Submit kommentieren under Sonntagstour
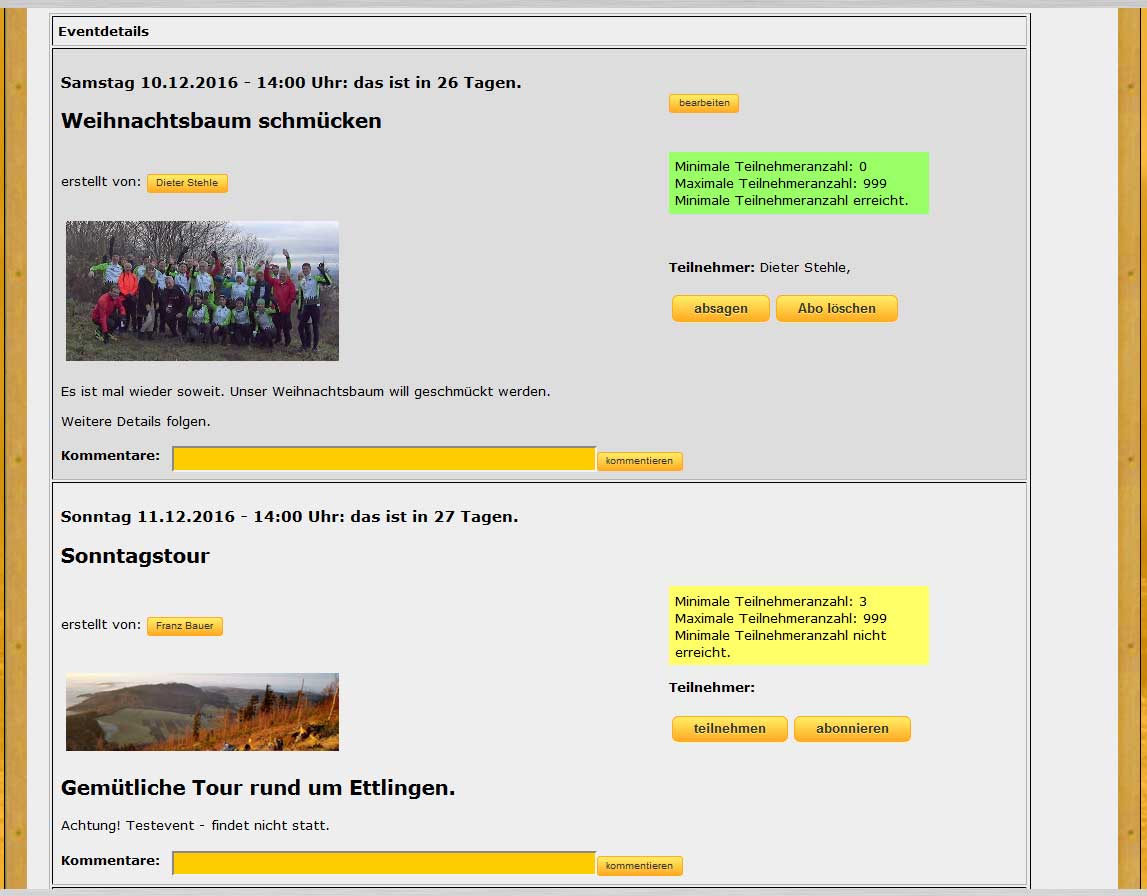 tap(639, 866)
